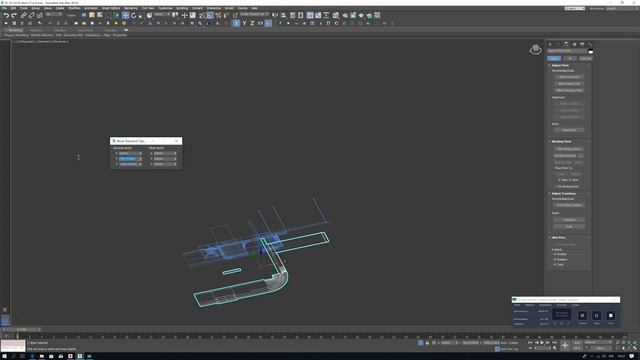This screenshot has height=360, width=640.
Task: Activate the Select and Rotate tool
Action: pyautogui.click(x=133, y=16)
